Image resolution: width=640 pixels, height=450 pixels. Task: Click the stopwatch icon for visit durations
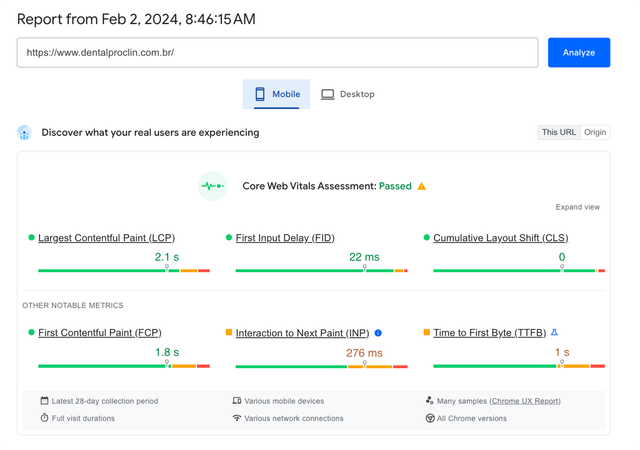(x=44, y=418)
